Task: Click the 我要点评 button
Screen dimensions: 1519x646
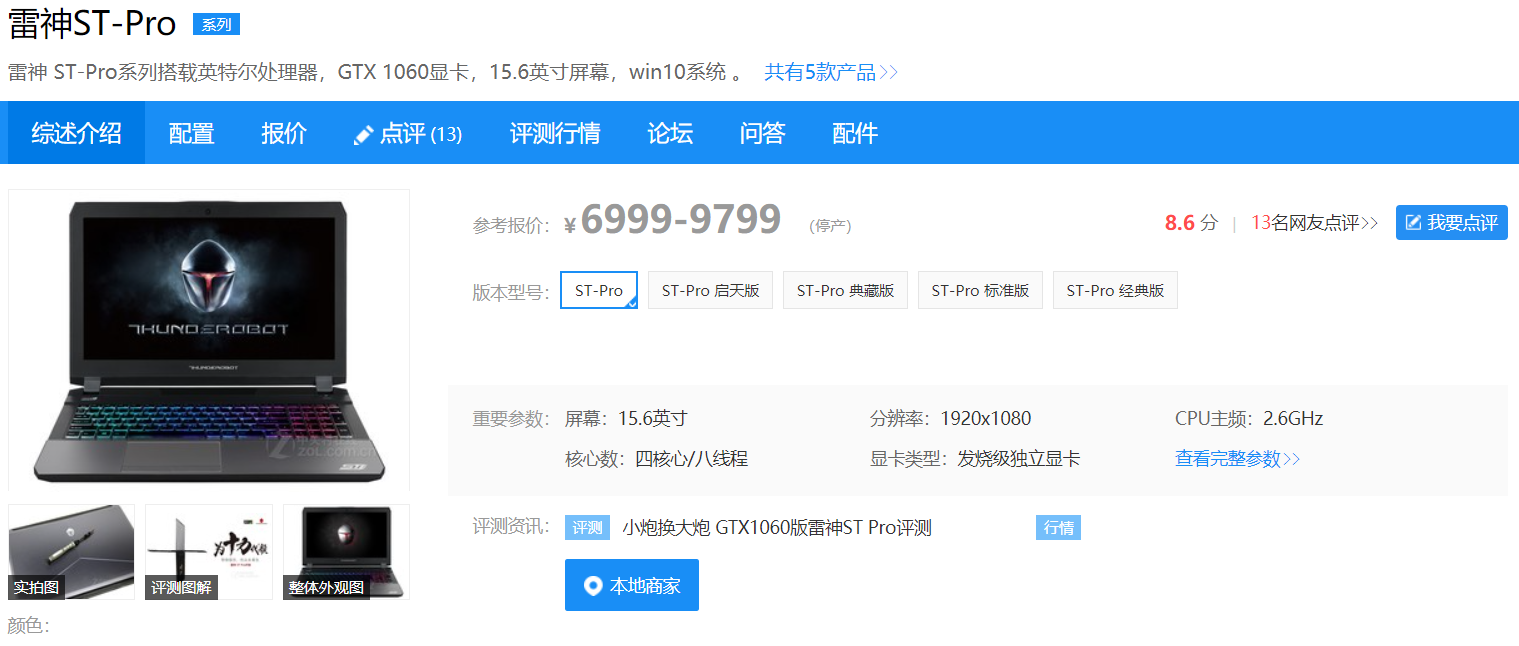Action: coord(1452,223)
